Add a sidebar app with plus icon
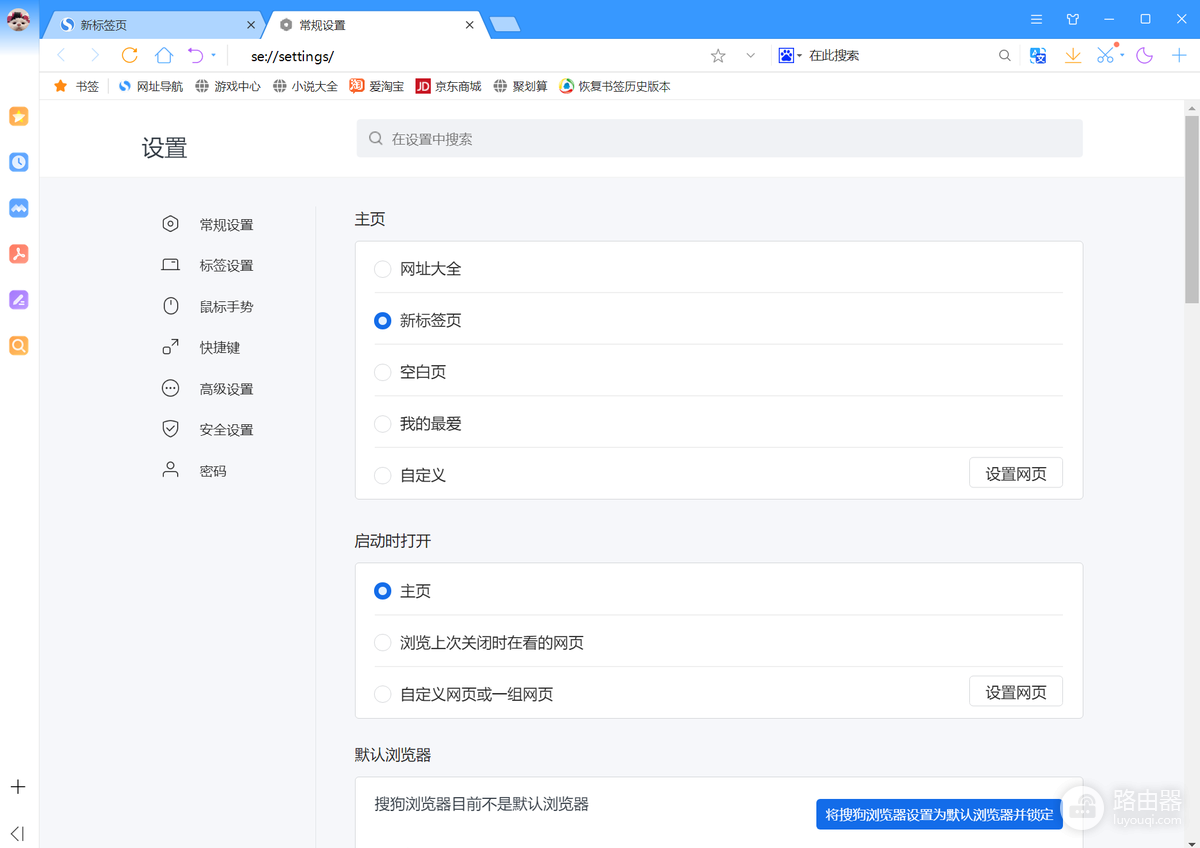This screenshot has width=1200, height=848. (18, 787)
